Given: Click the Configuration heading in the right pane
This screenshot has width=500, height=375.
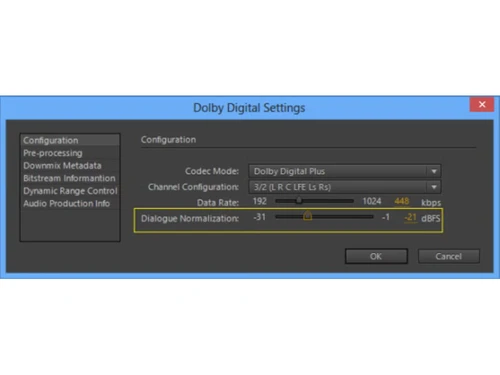Looking at the screenshot, I should coord(168,139).
